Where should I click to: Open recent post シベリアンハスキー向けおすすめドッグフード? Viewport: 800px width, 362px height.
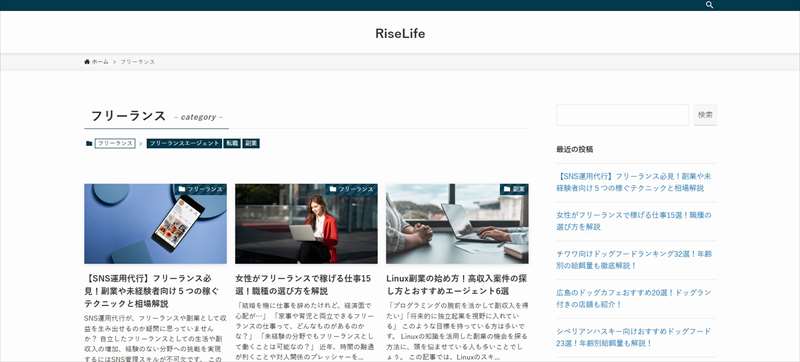[x=633, y=337]
